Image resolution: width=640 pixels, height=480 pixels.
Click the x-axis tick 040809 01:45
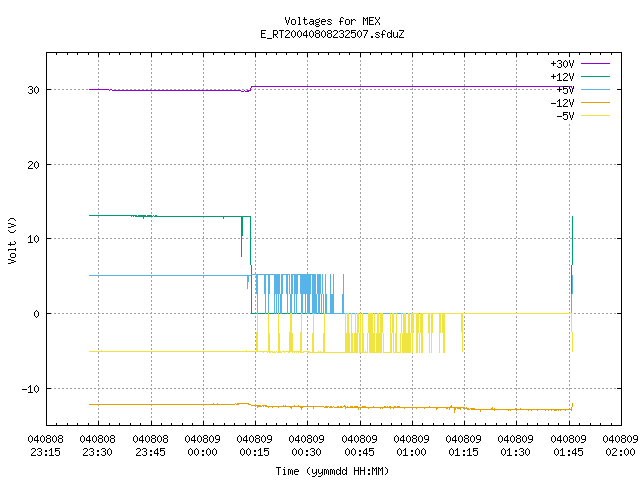568,446
